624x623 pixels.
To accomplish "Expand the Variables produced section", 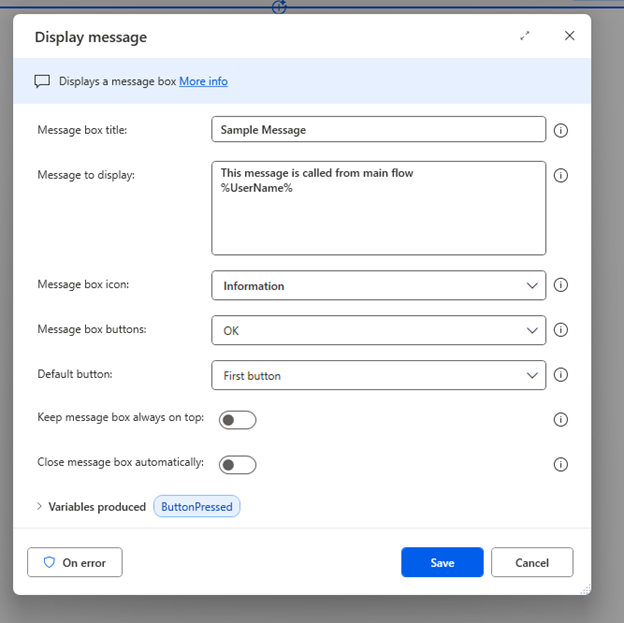I will pyautogui.click(x=40, y=507).
